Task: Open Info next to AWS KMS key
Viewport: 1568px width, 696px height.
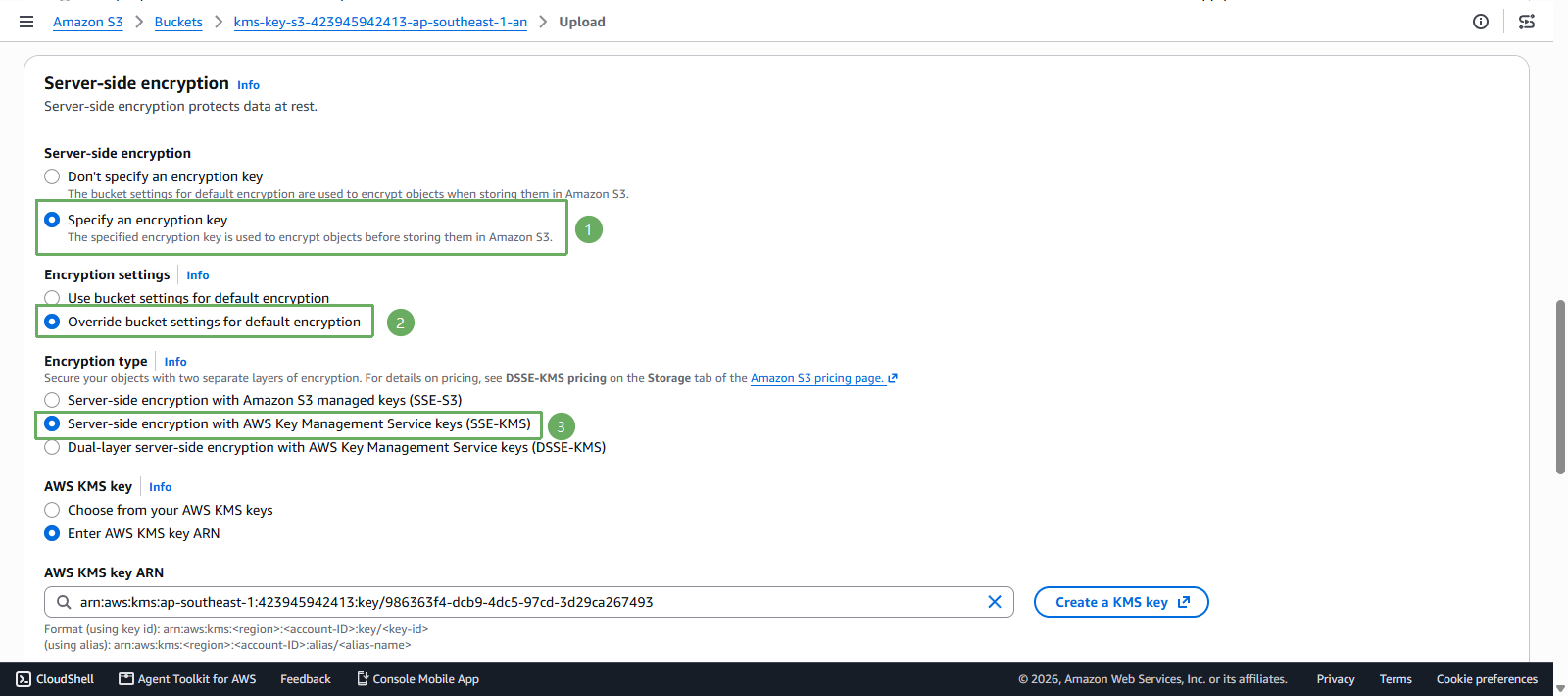Action: [x=161, y=487]
